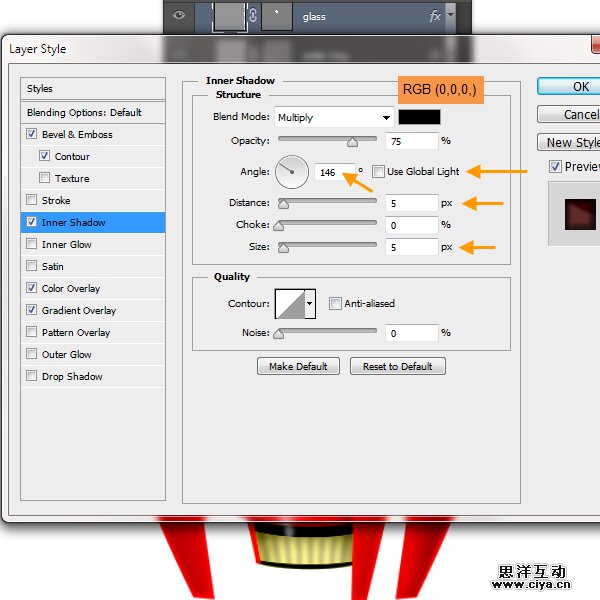
Task: Open the Contour picker dropdown arrow
Action: pos(310,303)
